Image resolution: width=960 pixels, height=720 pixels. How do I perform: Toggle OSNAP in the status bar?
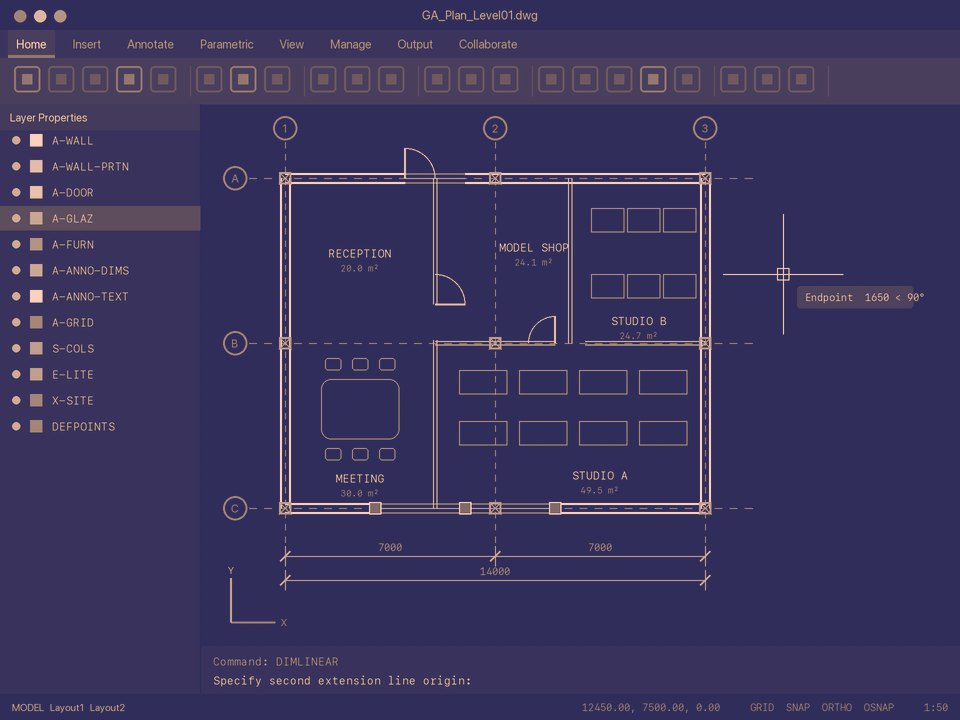click(x=879, y=708)
